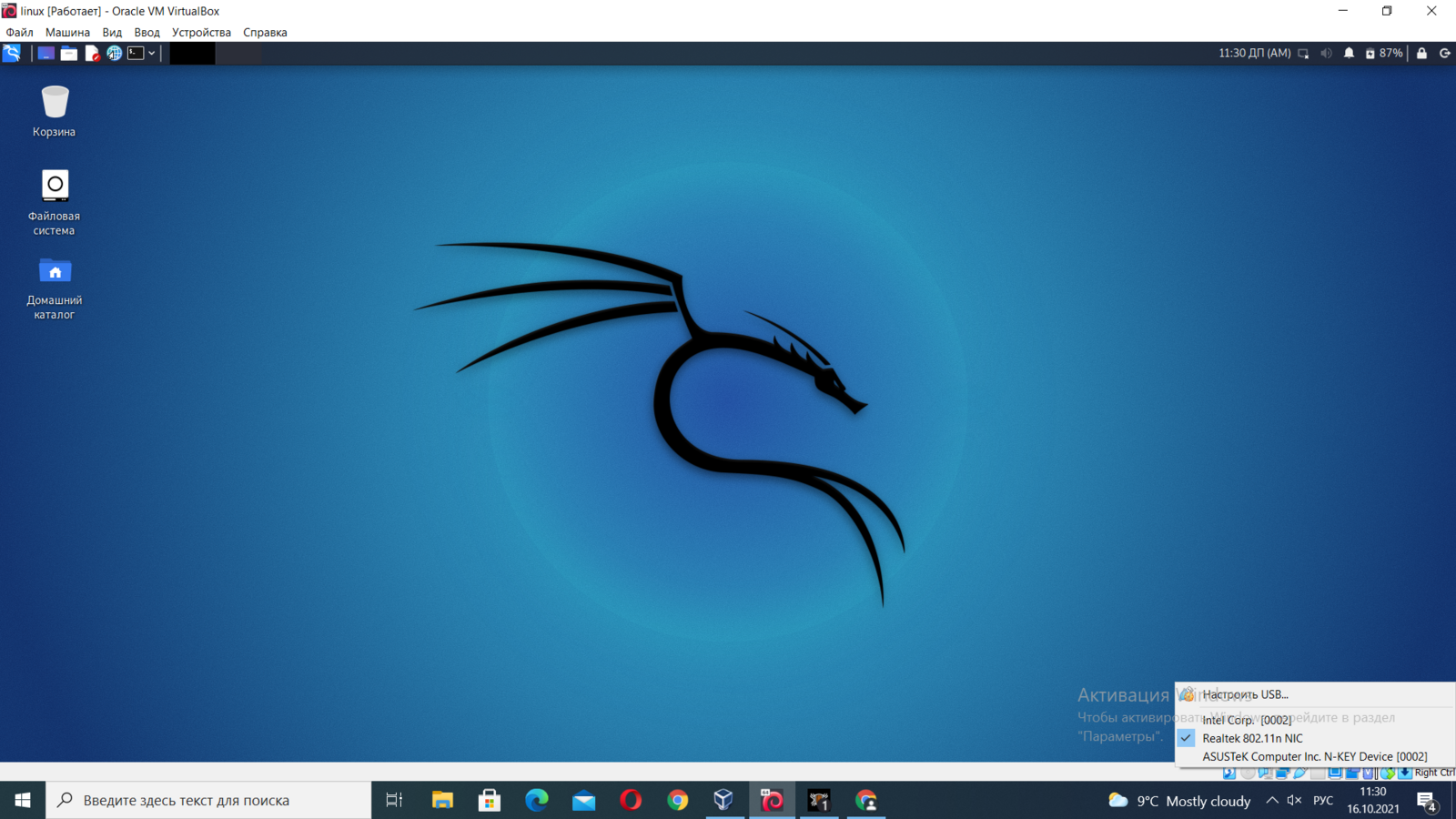Open the Машина menu
Viewport: 1456px width, 819px height.
coord(67,32)
